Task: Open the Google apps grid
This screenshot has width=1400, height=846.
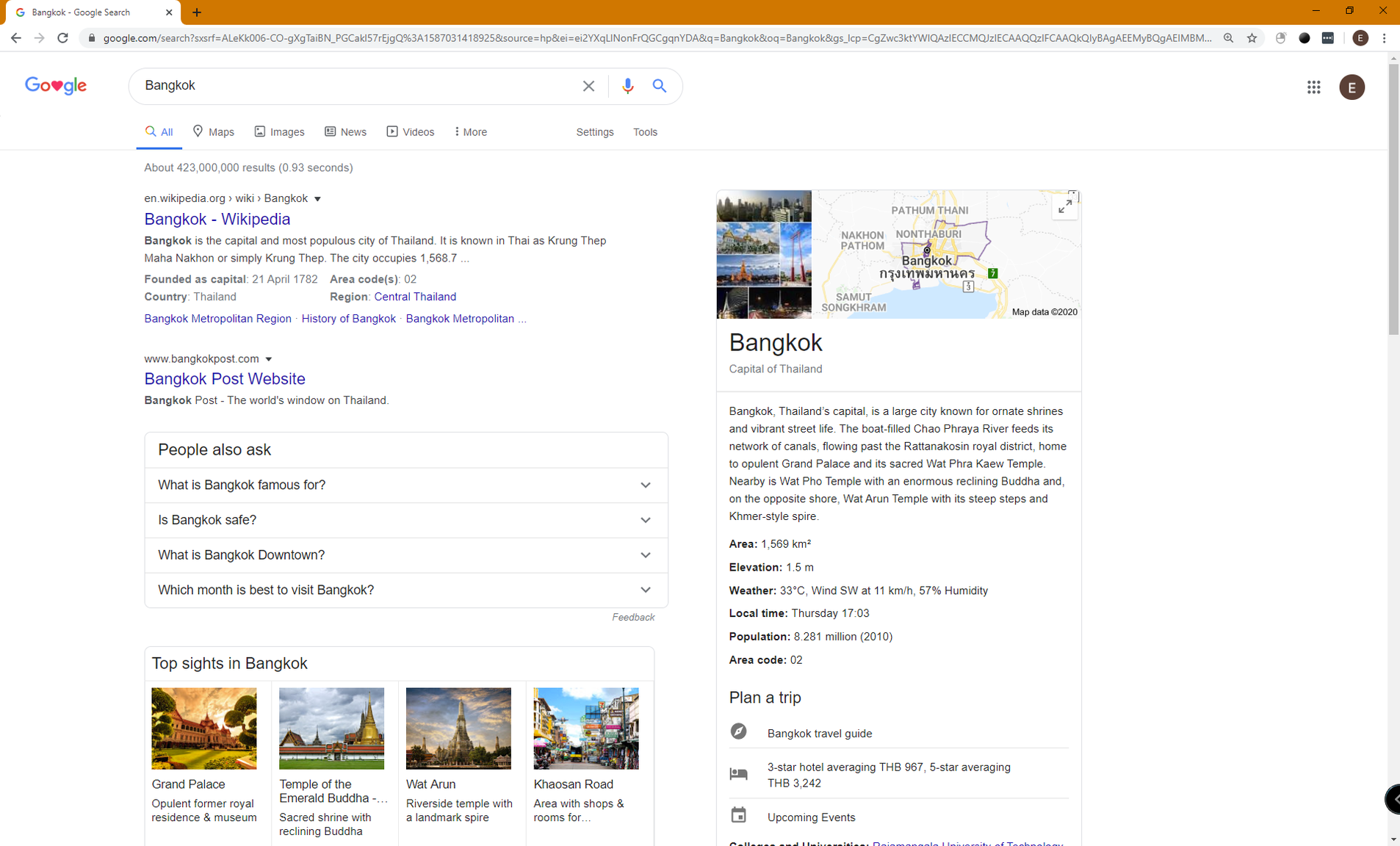Action: tap(1313, 87)
